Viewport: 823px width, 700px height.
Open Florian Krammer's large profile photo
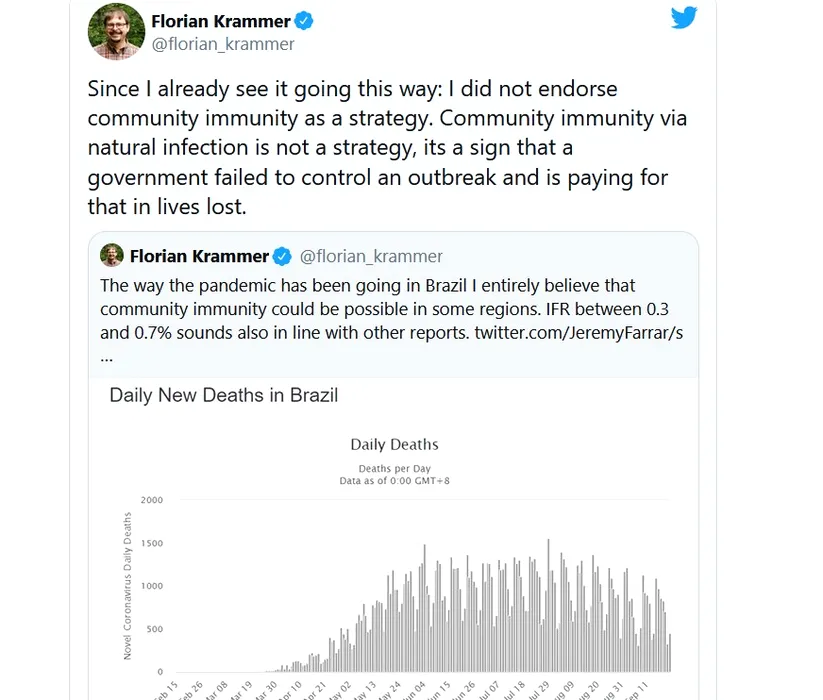click(x=116, y=32)
